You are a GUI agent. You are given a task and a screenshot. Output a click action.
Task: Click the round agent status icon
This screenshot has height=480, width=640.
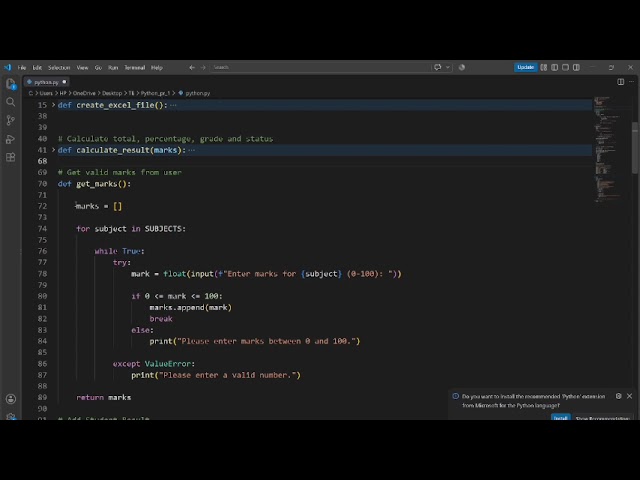point(462,67)
